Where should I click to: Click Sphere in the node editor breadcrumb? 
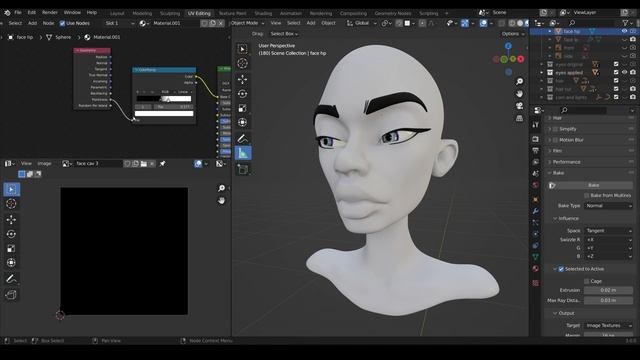coord(63,37)
